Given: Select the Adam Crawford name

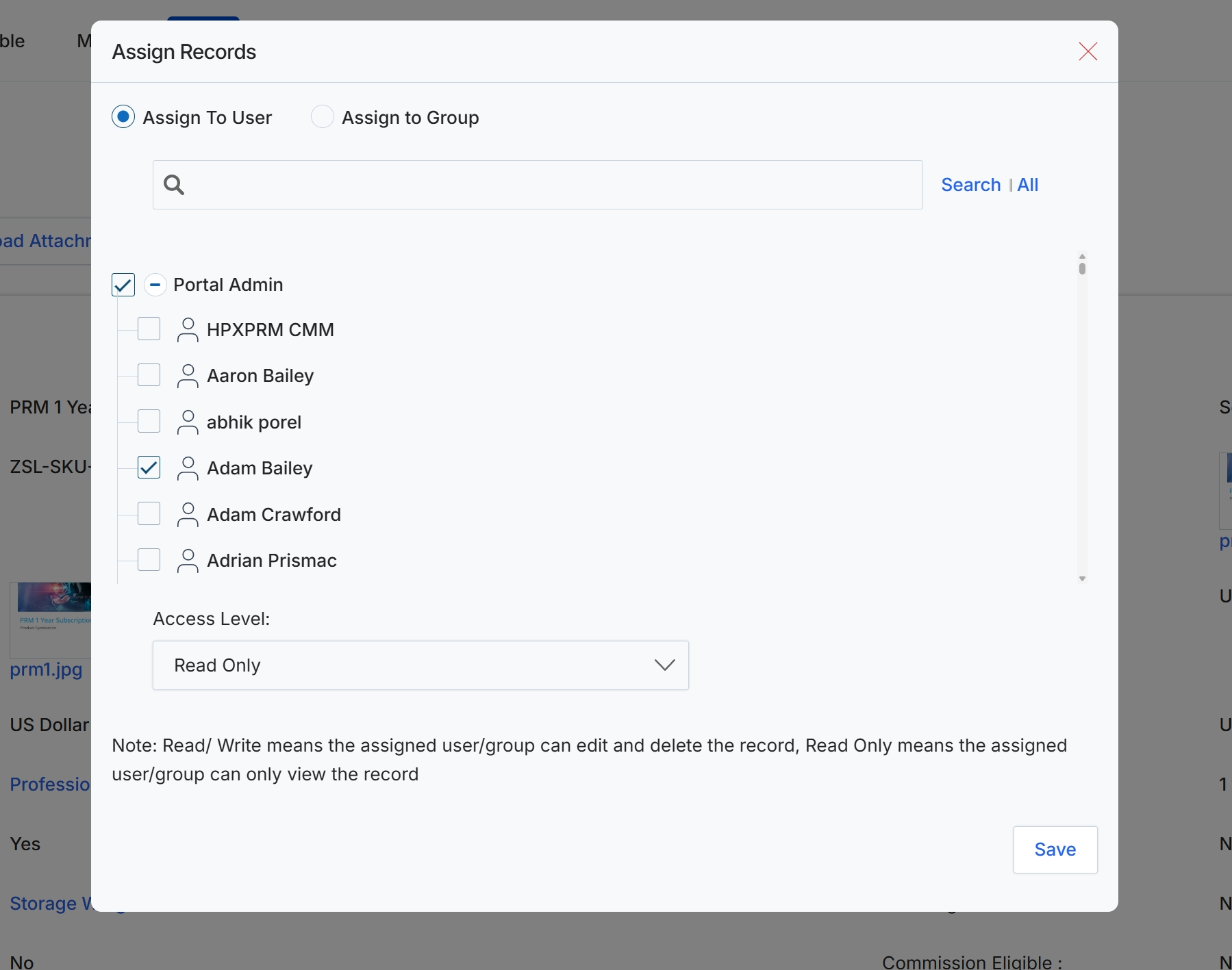Looking at the screenshot, I should (x=274, y=515).
